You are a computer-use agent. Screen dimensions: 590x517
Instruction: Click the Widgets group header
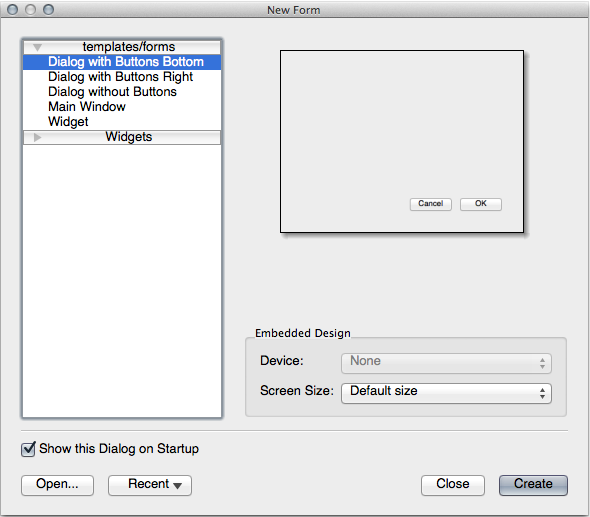122,137
